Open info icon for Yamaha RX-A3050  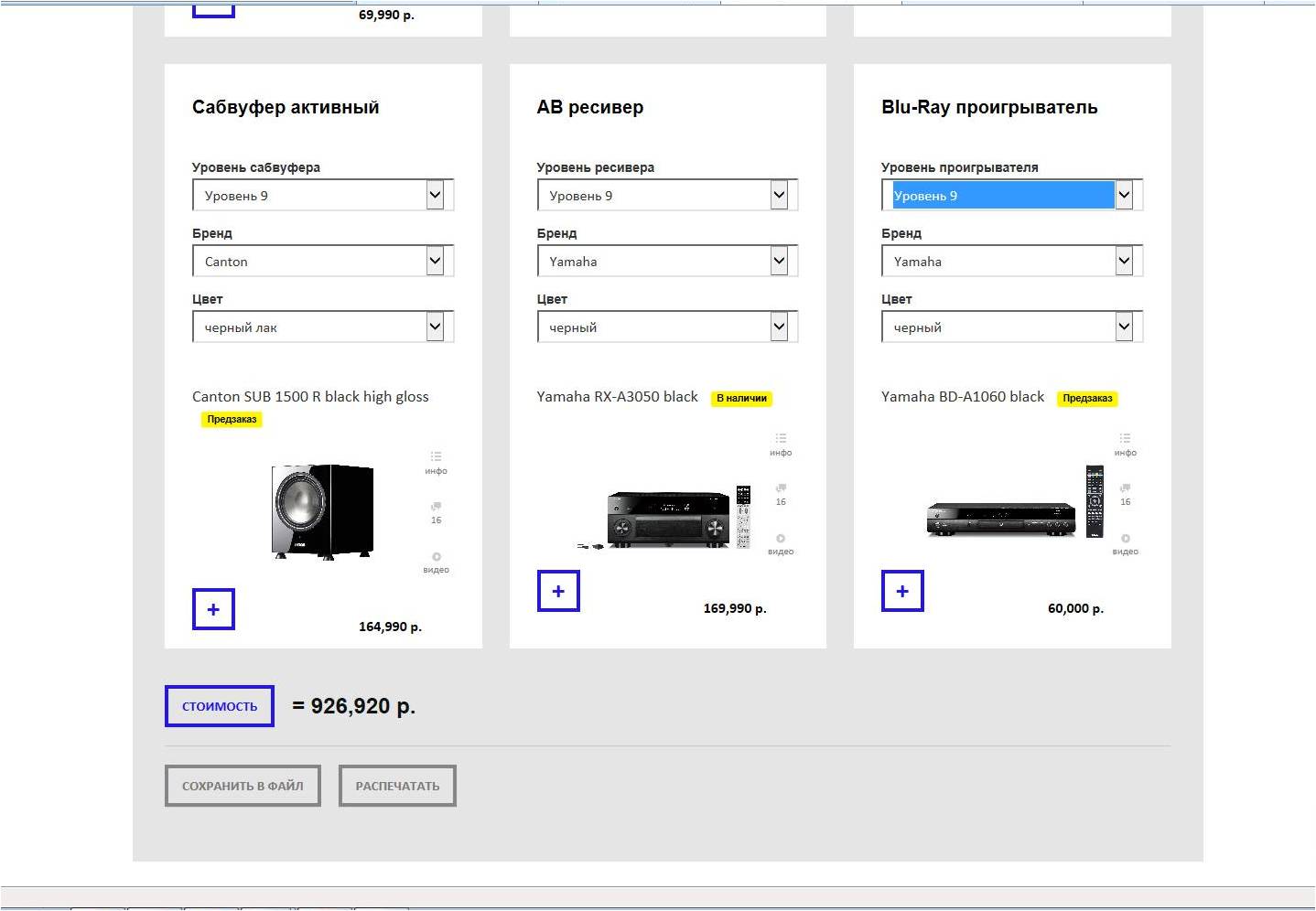[x=781, y=444]
